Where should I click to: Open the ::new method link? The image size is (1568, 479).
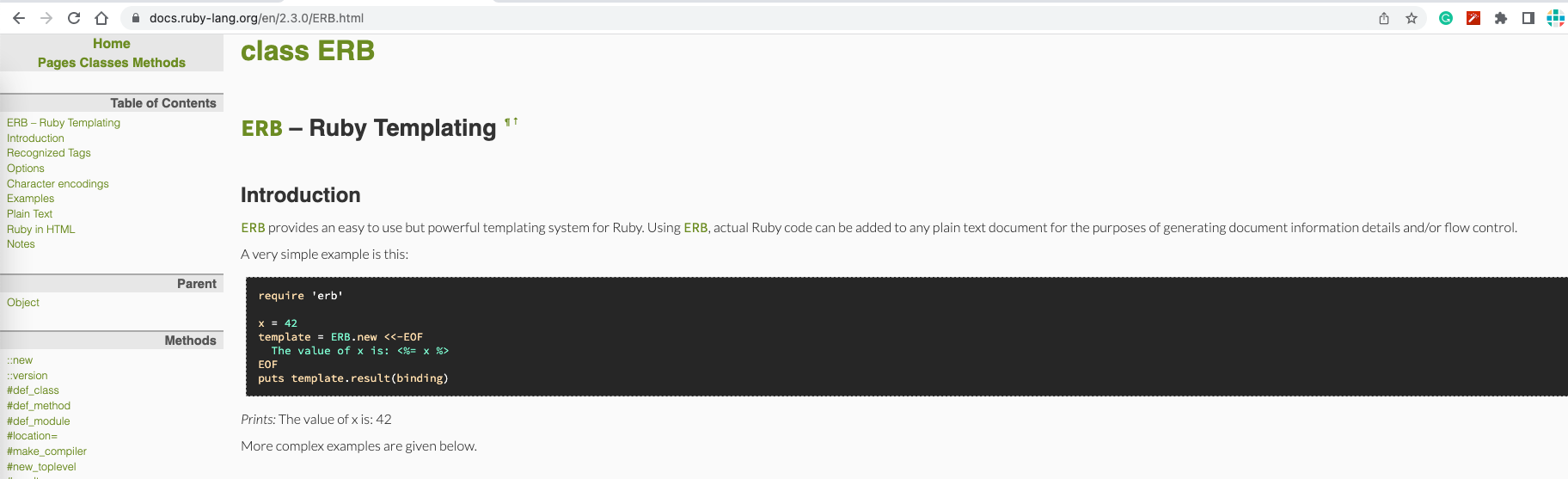pyautogui.click(x=20, y=360)
